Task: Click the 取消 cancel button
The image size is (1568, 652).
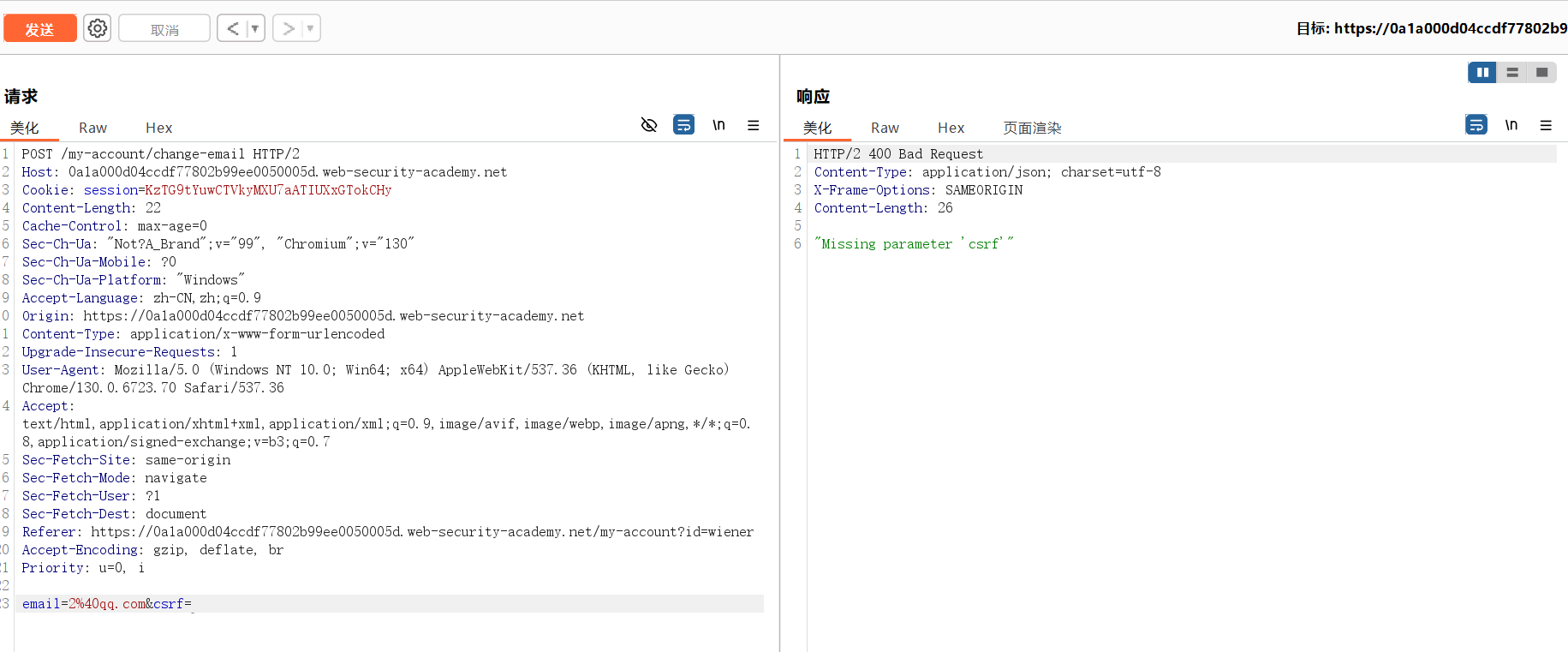Action: pos(164,28)
